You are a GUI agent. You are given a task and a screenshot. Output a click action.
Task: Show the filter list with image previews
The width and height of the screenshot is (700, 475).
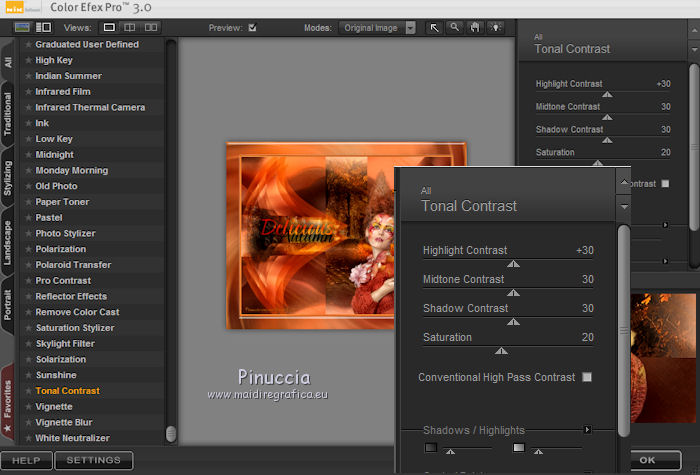(22, 27)
